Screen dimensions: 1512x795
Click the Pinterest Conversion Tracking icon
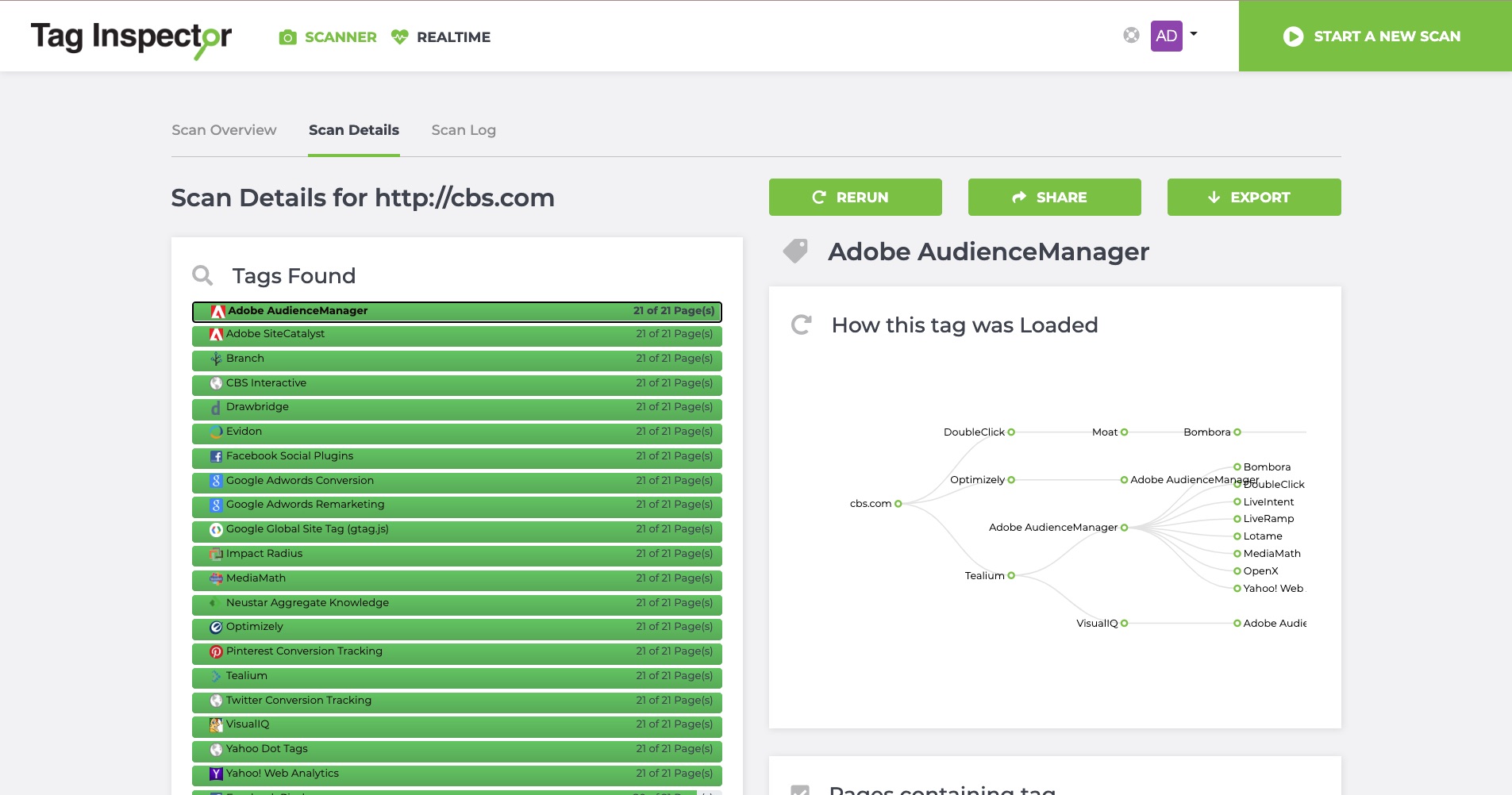click(x=216, y=651)
